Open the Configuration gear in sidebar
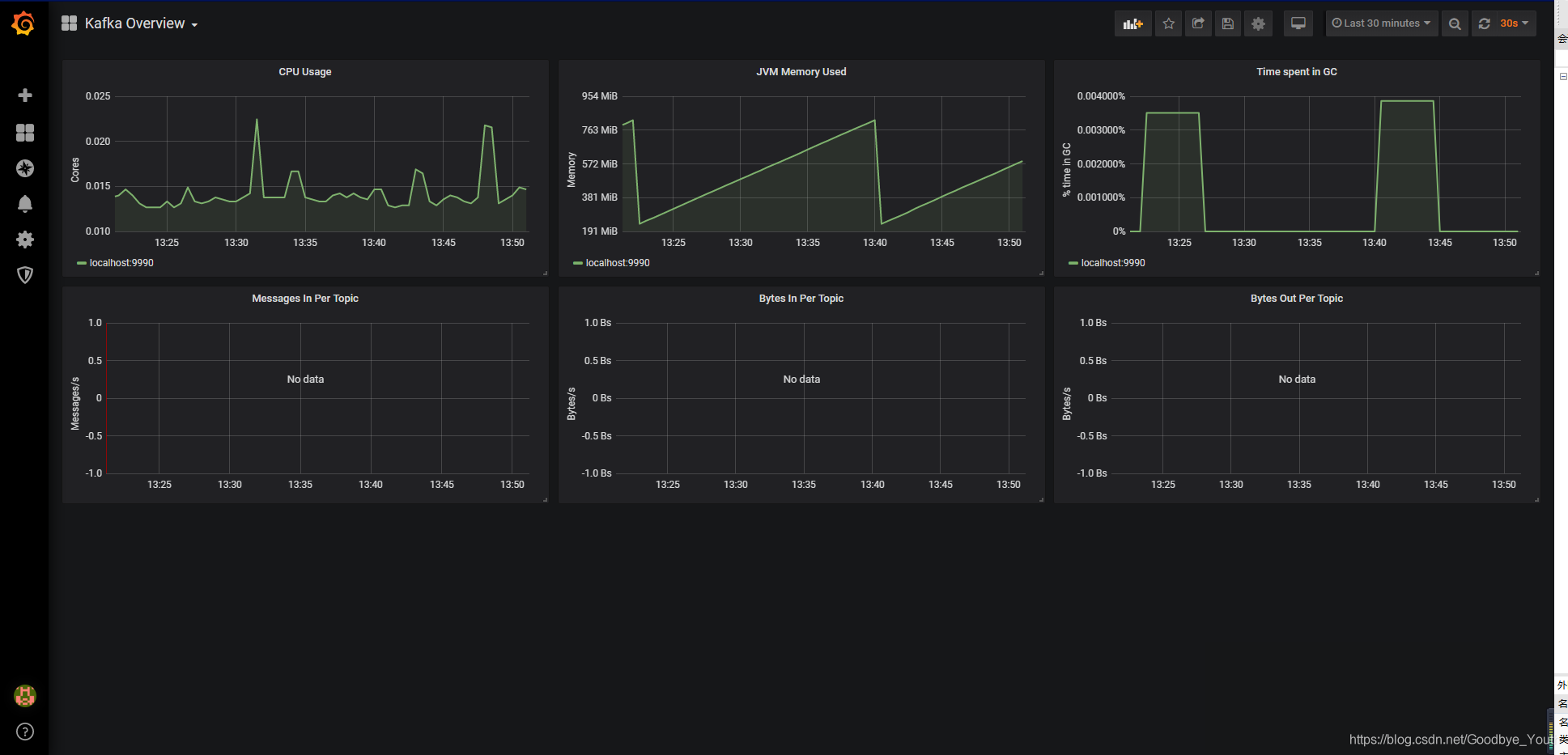1568x755 pixels. point(25,240)
